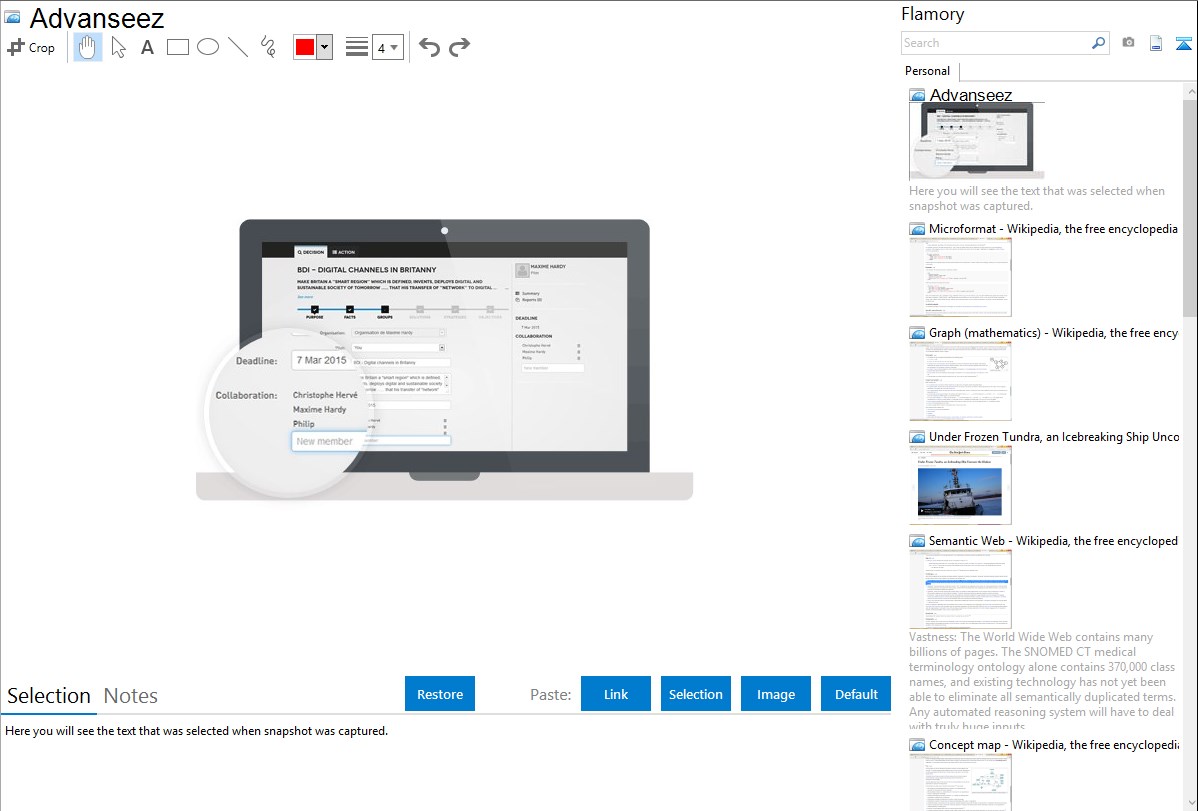Select the Crop tool

point(31,47)
